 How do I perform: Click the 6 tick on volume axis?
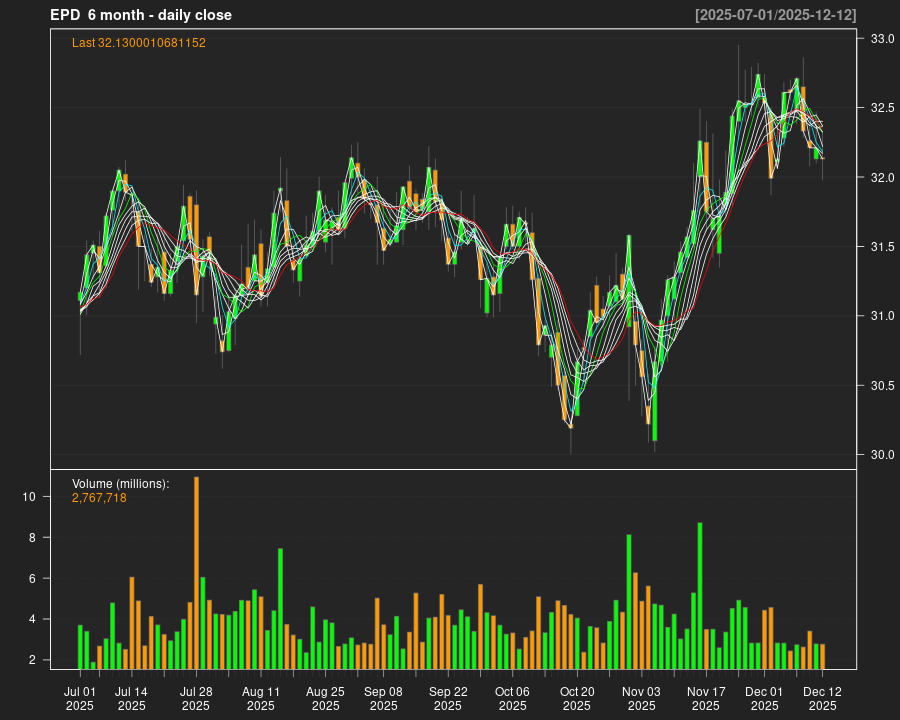[30, 579]
